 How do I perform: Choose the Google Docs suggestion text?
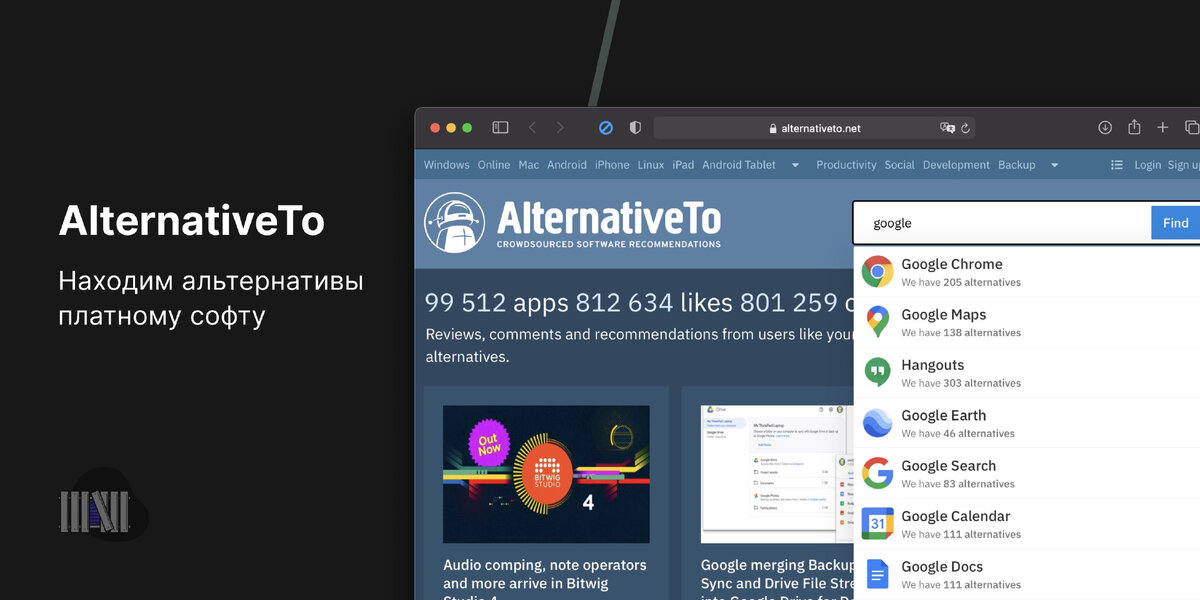click(x=942, y=566)
